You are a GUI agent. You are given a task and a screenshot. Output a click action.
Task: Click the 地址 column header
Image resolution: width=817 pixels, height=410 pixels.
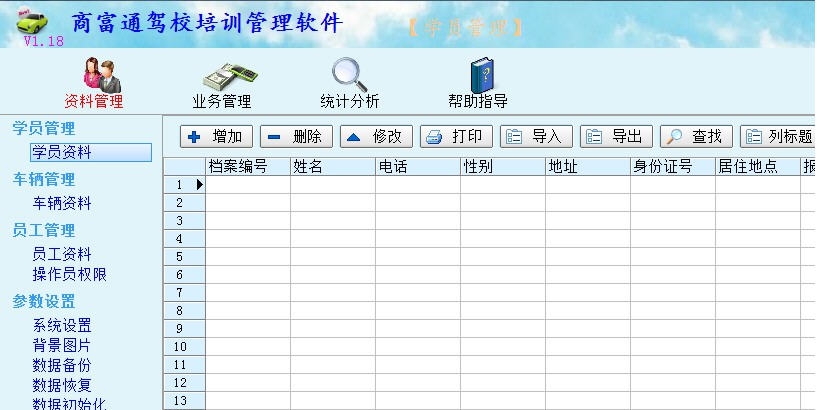(588, 167)
